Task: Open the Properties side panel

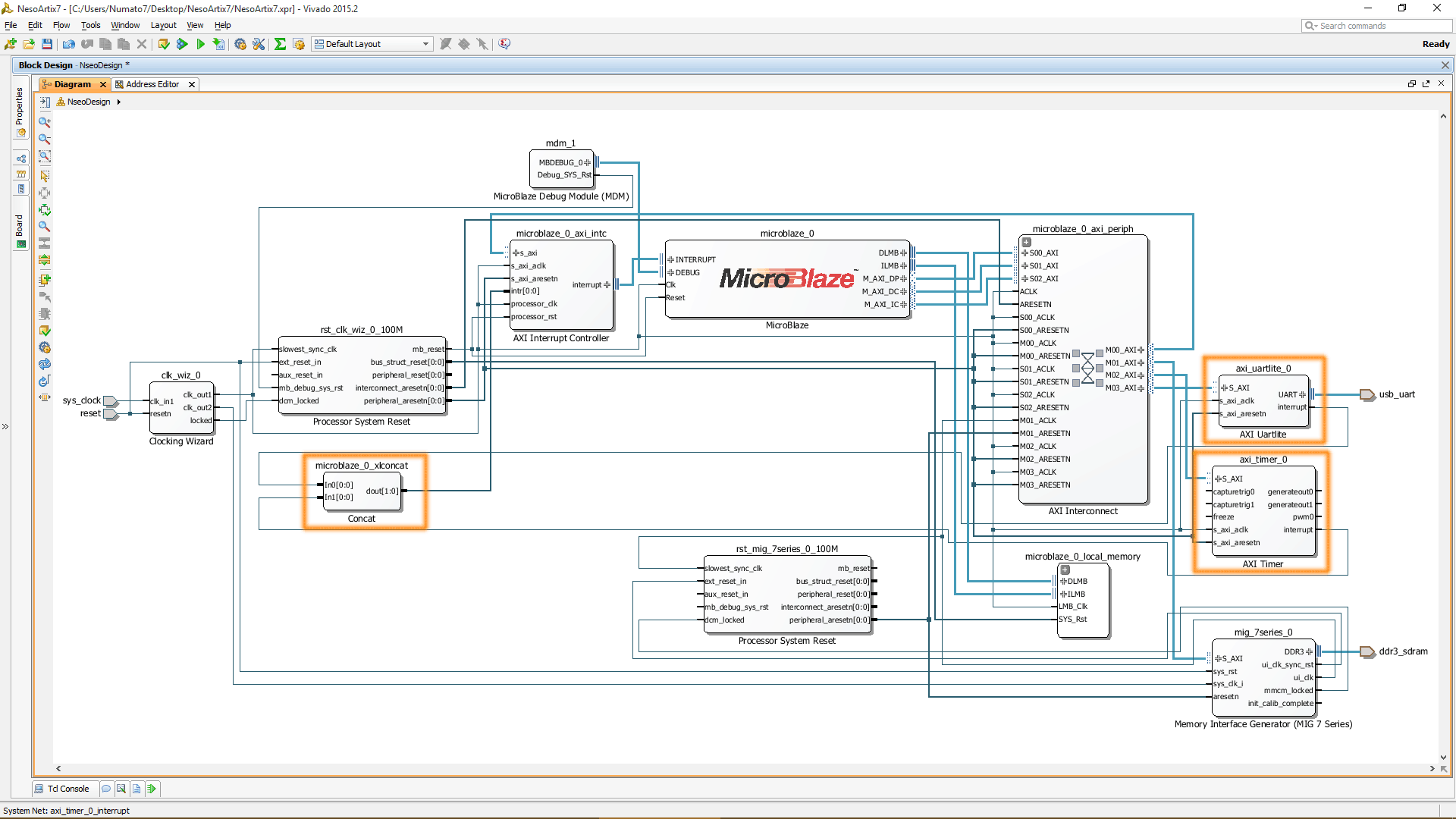Action: click(20, 106)
